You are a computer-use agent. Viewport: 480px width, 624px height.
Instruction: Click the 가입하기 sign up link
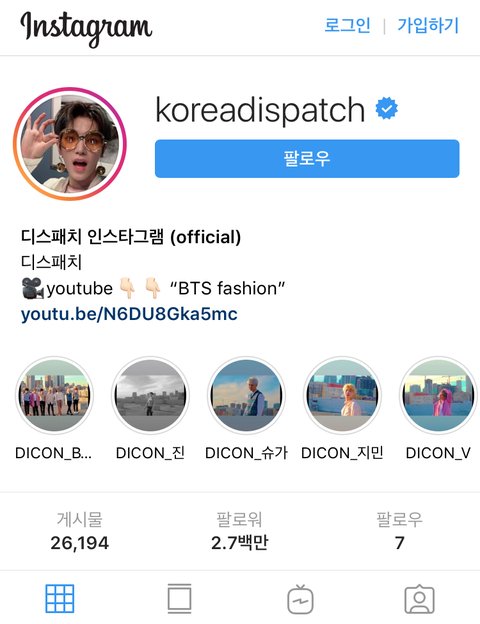tap(428, 25)
